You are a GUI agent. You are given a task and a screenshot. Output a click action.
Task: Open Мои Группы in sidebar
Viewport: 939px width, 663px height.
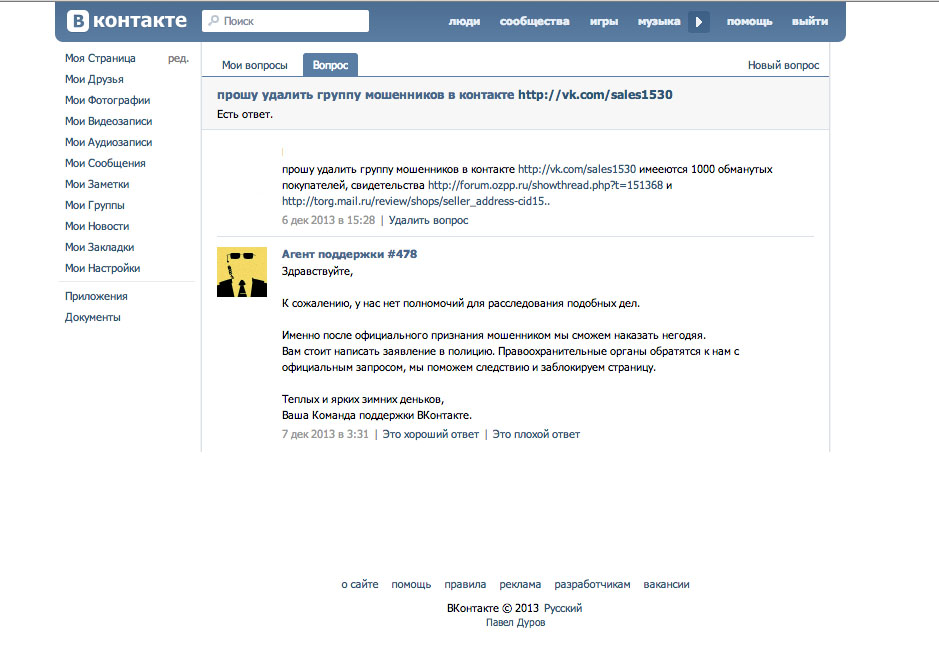point(95,205)
